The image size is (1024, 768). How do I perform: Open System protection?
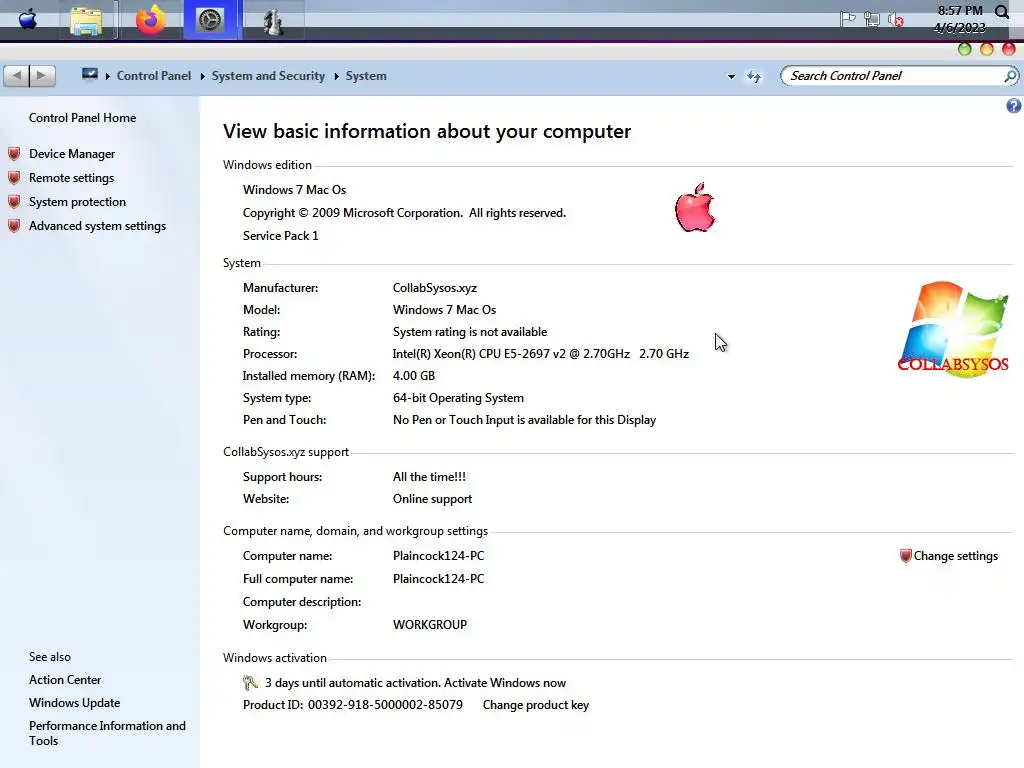[77, 202]
